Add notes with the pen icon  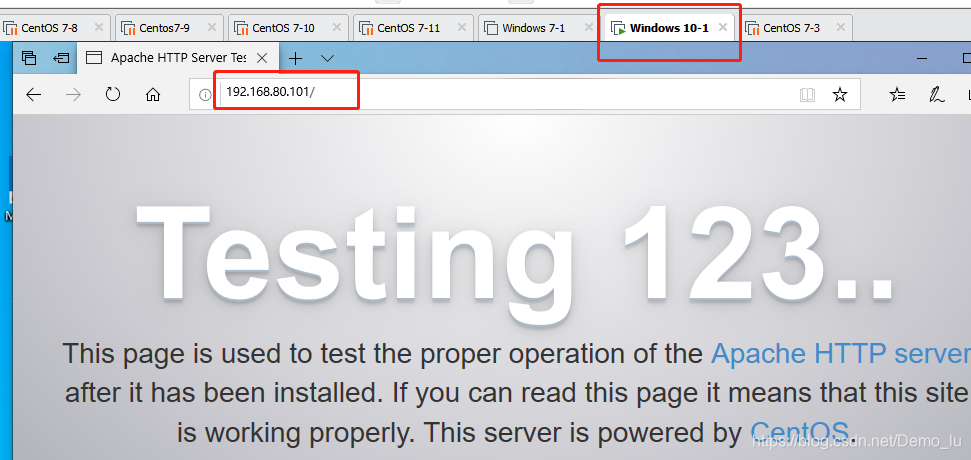[x=936, y=95]
